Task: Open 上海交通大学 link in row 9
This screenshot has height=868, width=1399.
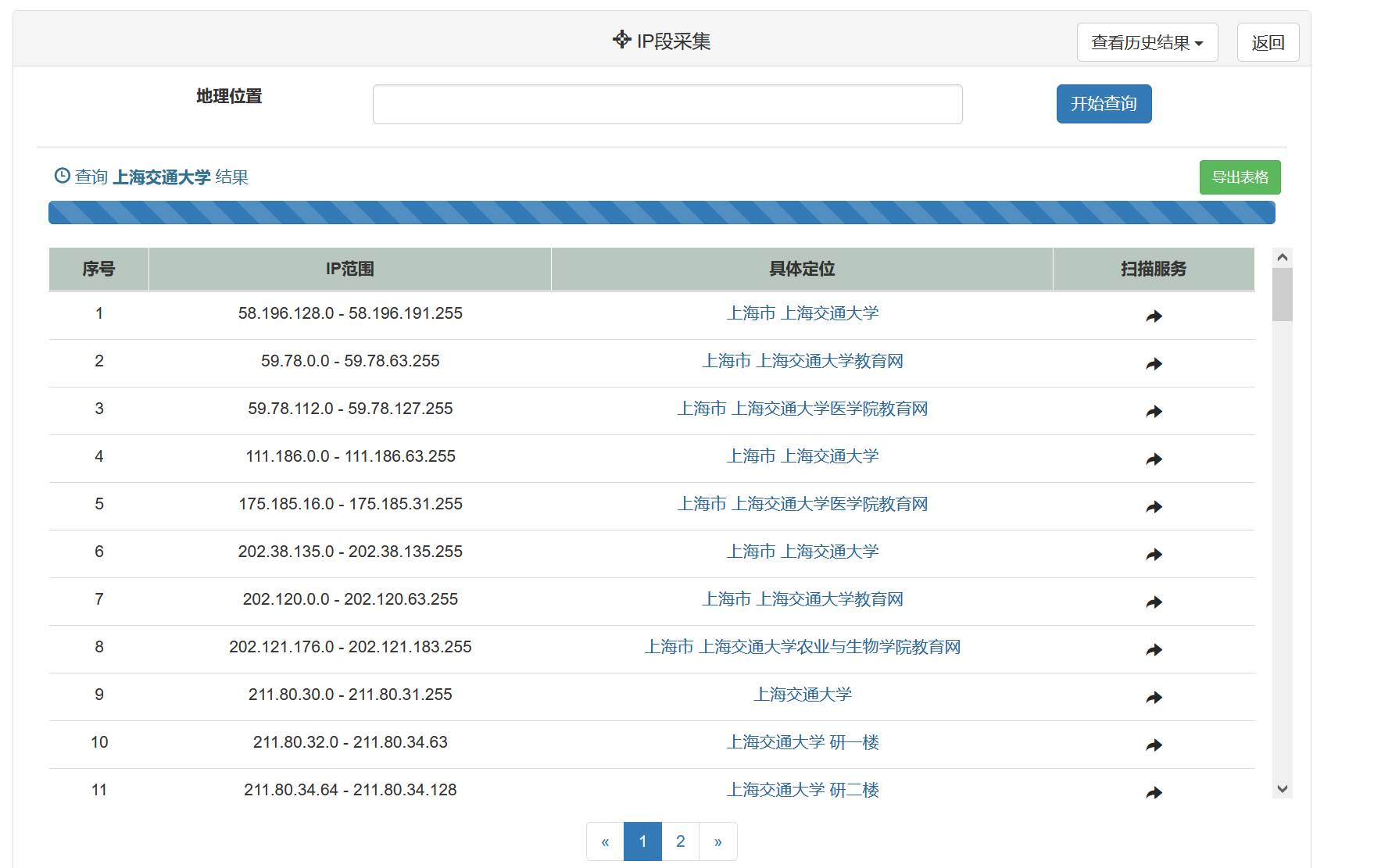Action: point(803,695)
